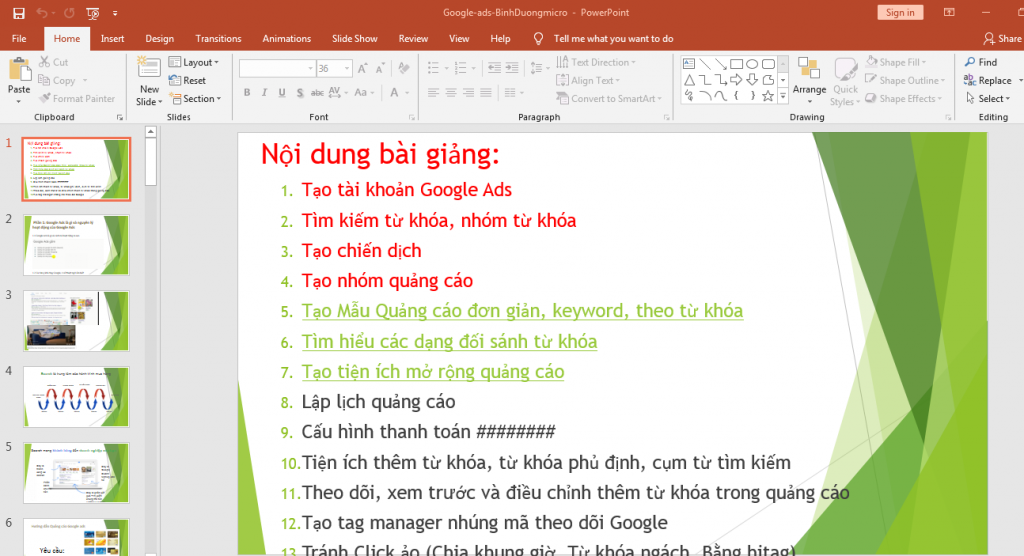Open Font dialog launcher
1024x556 pixels.
[412, 118]
